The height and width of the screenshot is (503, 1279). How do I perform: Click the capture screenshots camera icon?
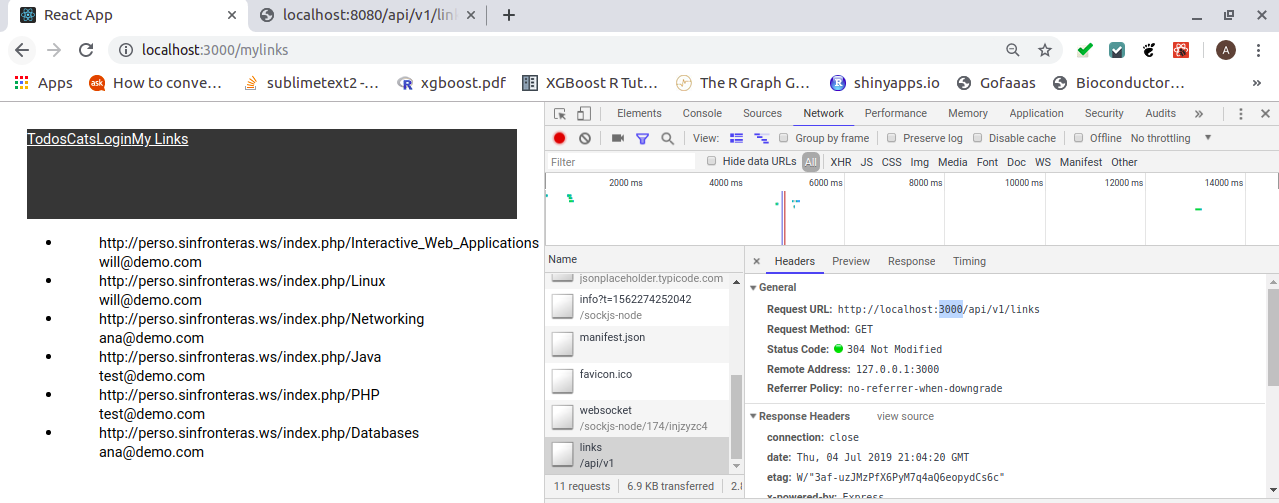[x=618, y=138]
